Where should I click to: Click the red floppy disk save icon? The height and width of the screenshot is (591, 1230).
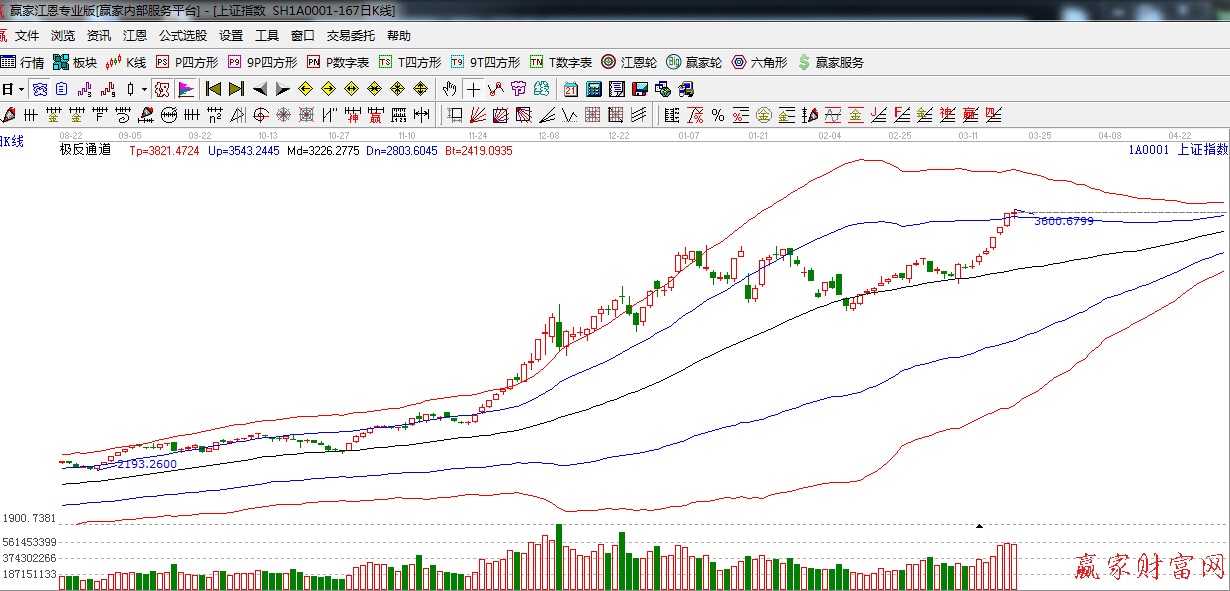click(x=639, y=89)
